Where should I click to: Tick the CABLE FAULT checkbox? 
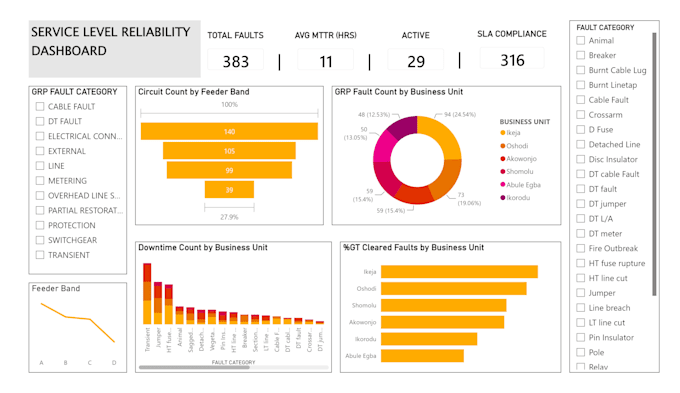coord(40,106)
